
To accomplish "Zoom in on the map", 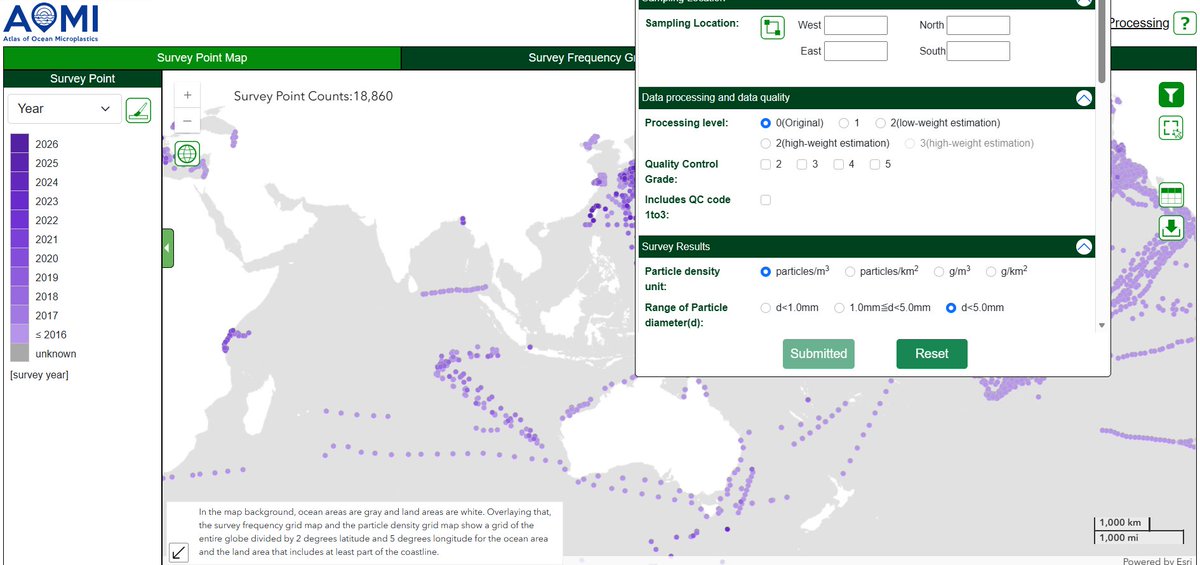I will click(x=187, y=94).
